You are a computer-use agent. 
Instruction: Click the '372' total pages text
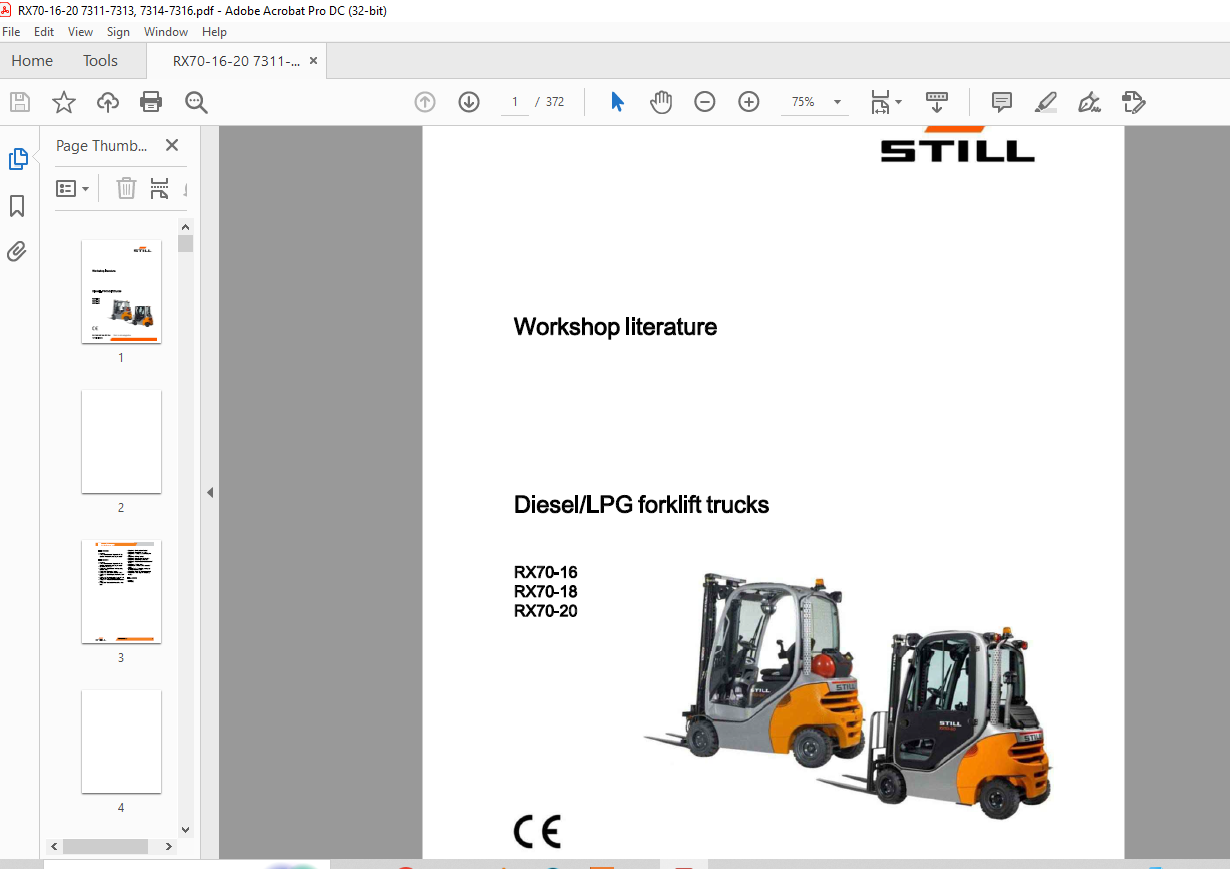(x=555, y=102)
